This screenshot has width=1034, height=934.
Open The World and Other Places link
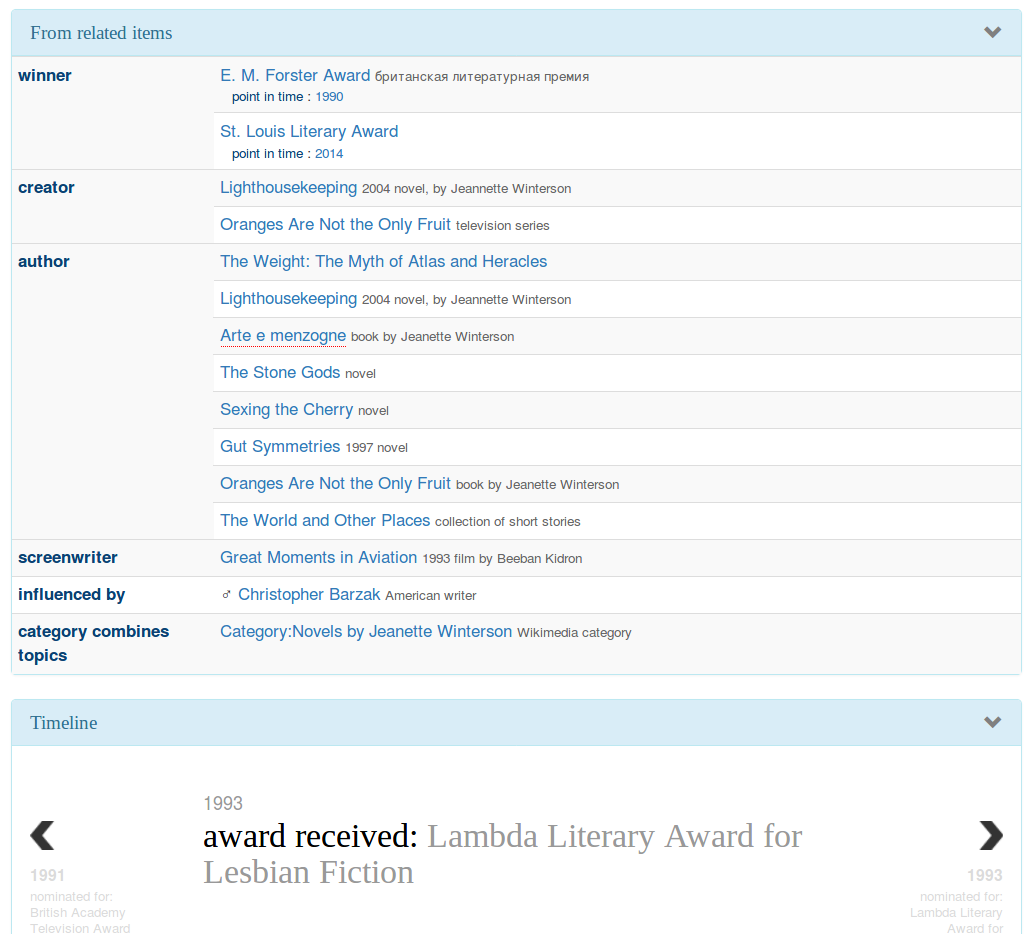click(324, 520)
